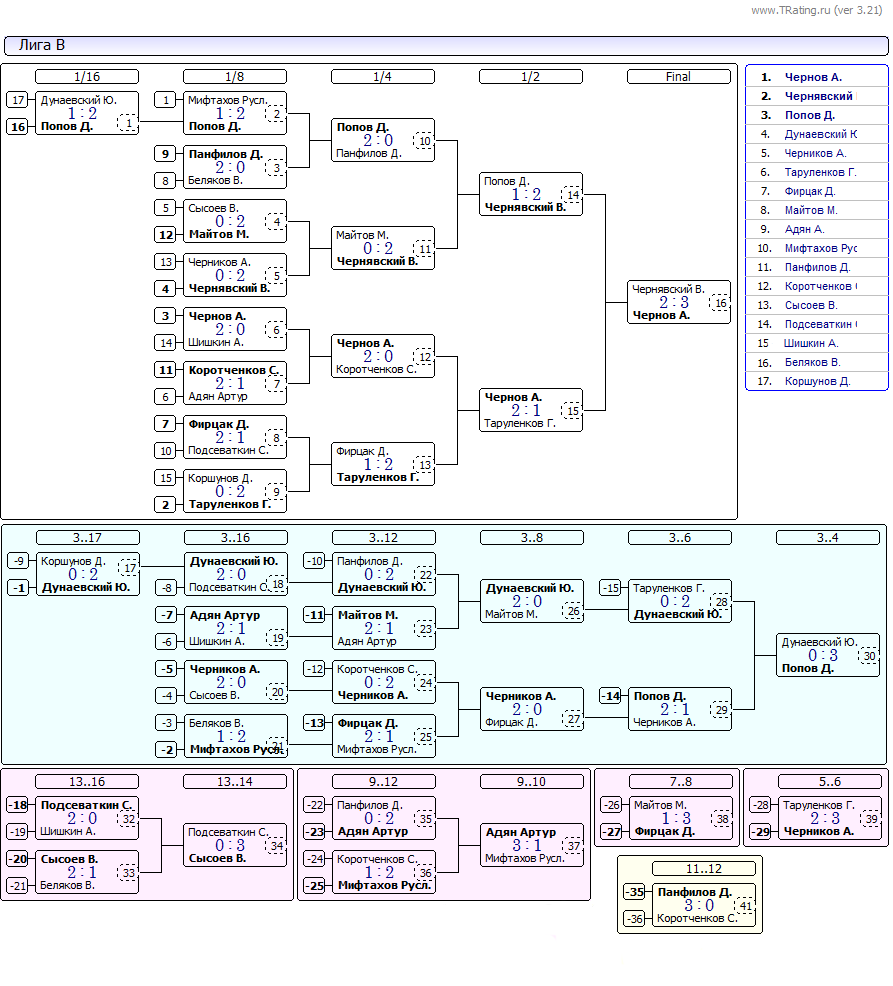The width and height of the screenshot is (893, 986).
Task: Click seed box "-35" beside Панфилов Д.
Action: [635, 892]
